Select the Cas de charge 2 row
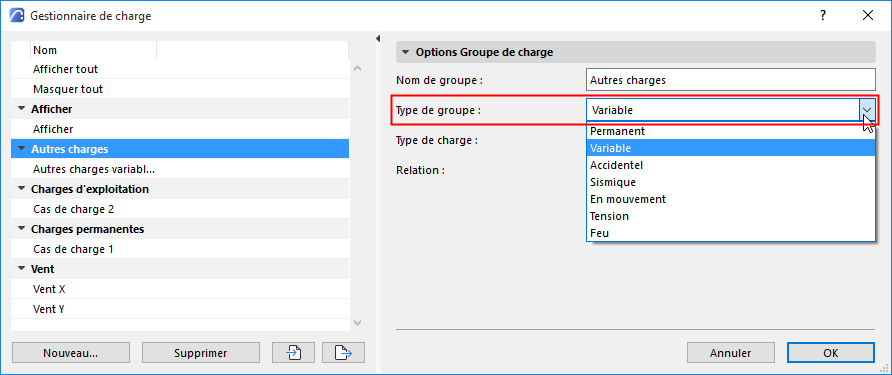The height and width of the screenshot is (375, 892). tap(180, 209)
